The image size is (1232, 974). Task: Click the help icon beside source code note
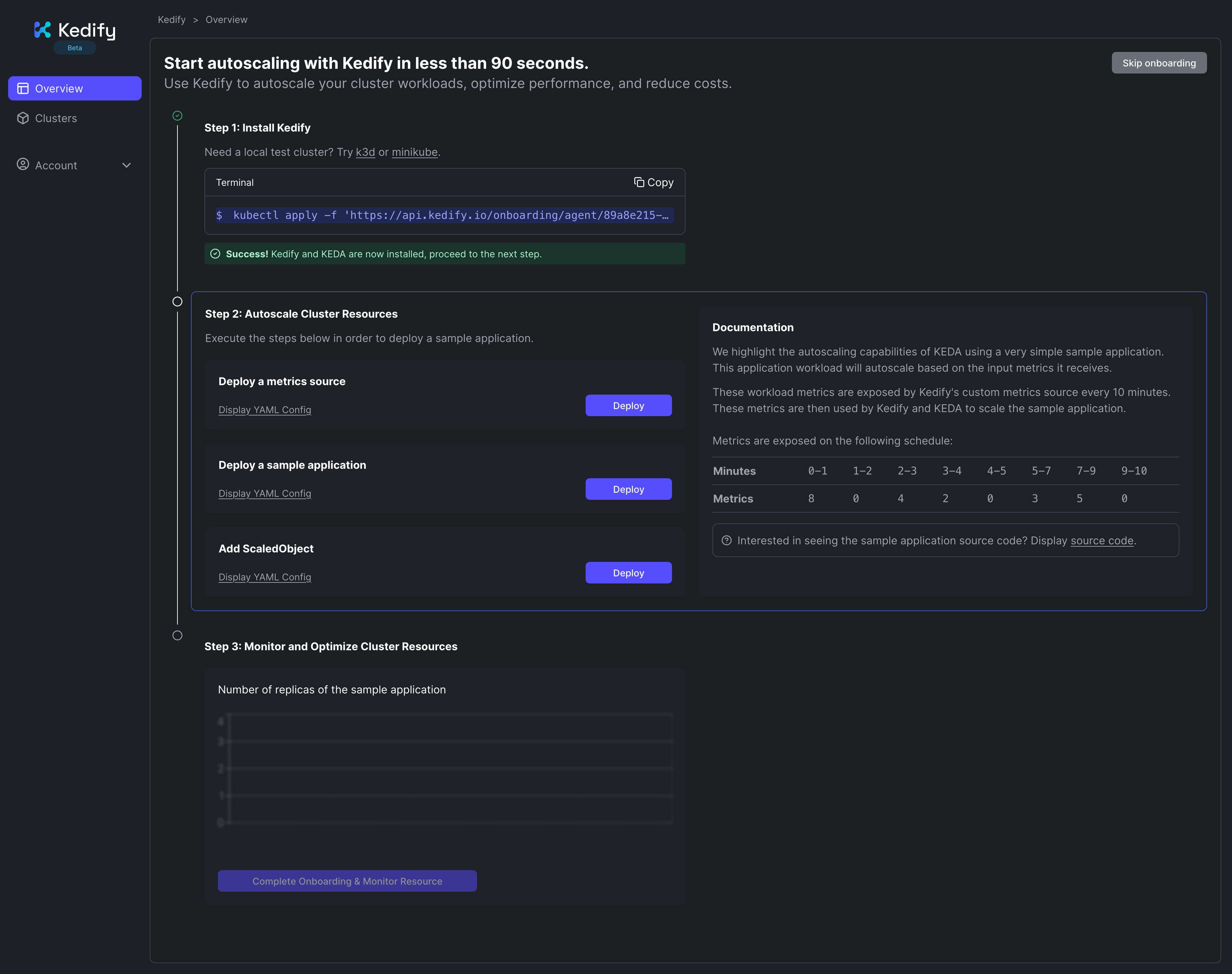click(x=727, y=540)
